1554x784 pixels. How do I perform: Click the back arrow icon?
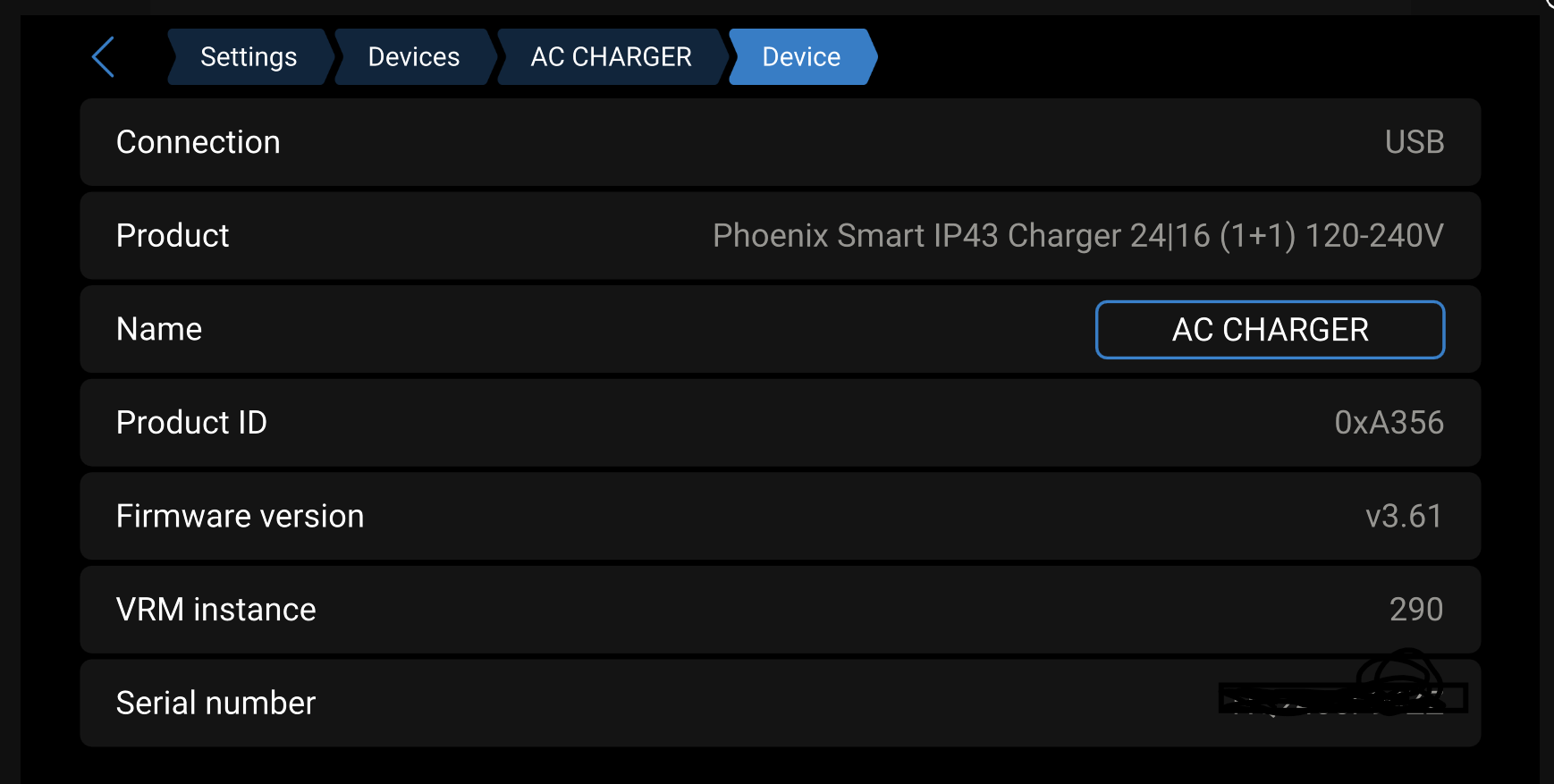coord(104,57)
